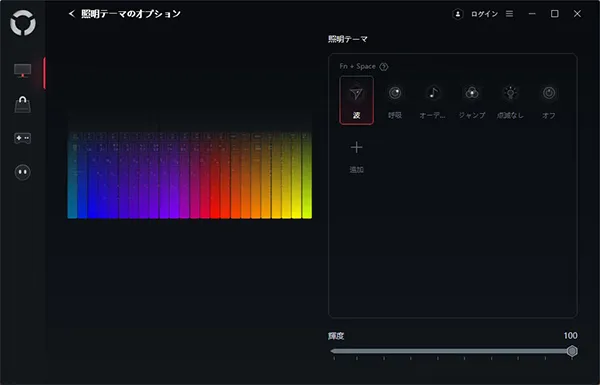
Task: Click the Fn + Space shortcut label
Action: click(x=357, y=67)
